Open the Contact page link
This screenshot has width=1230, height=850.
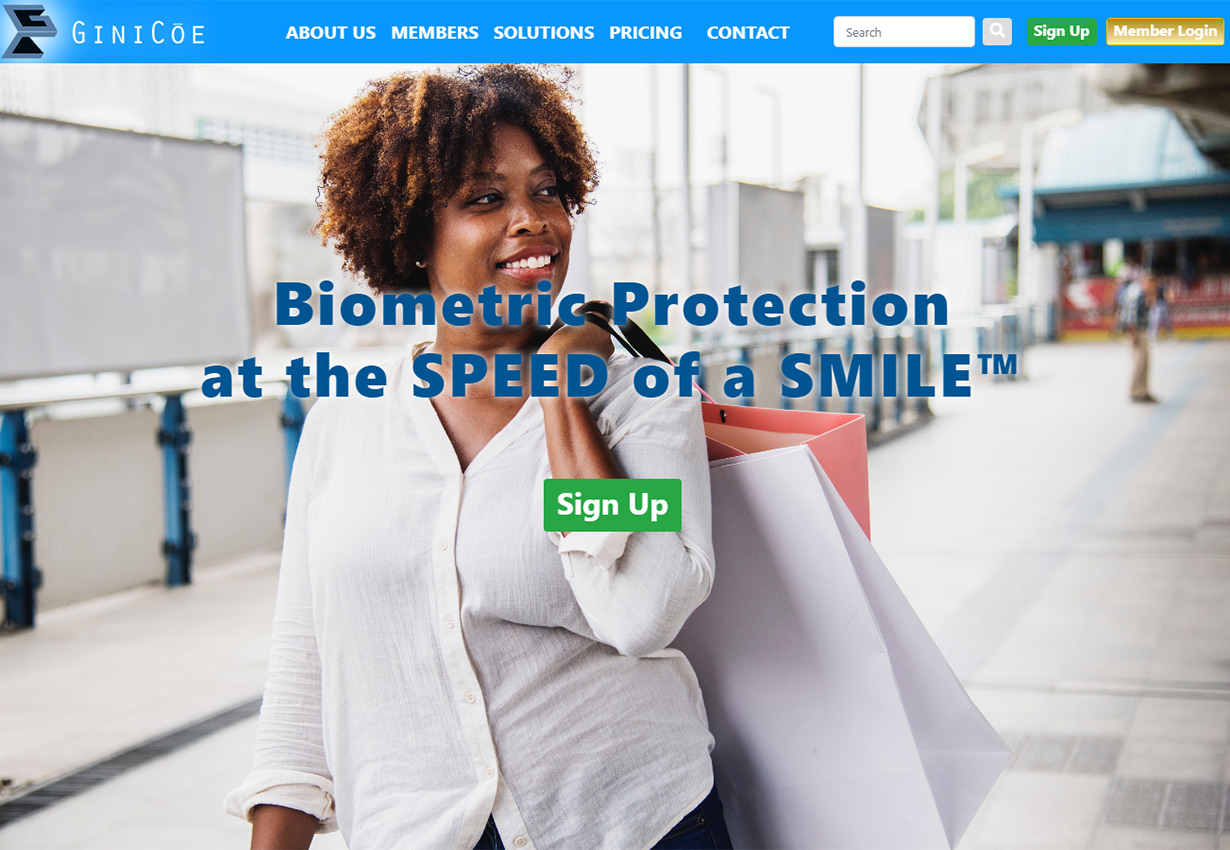point(748,33)
